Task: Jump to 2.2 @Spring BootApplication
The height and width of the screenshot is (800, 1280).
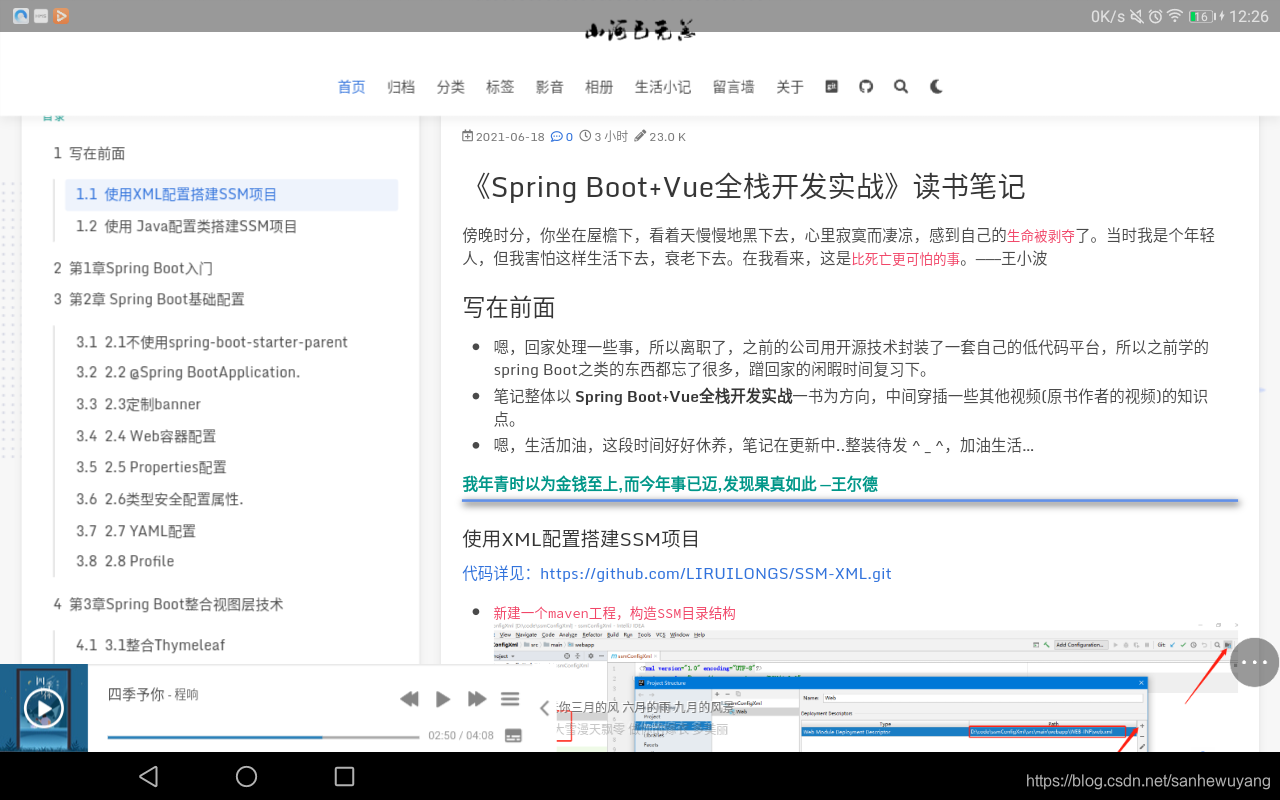Action: pyautogui.click(x=188, y=372)
